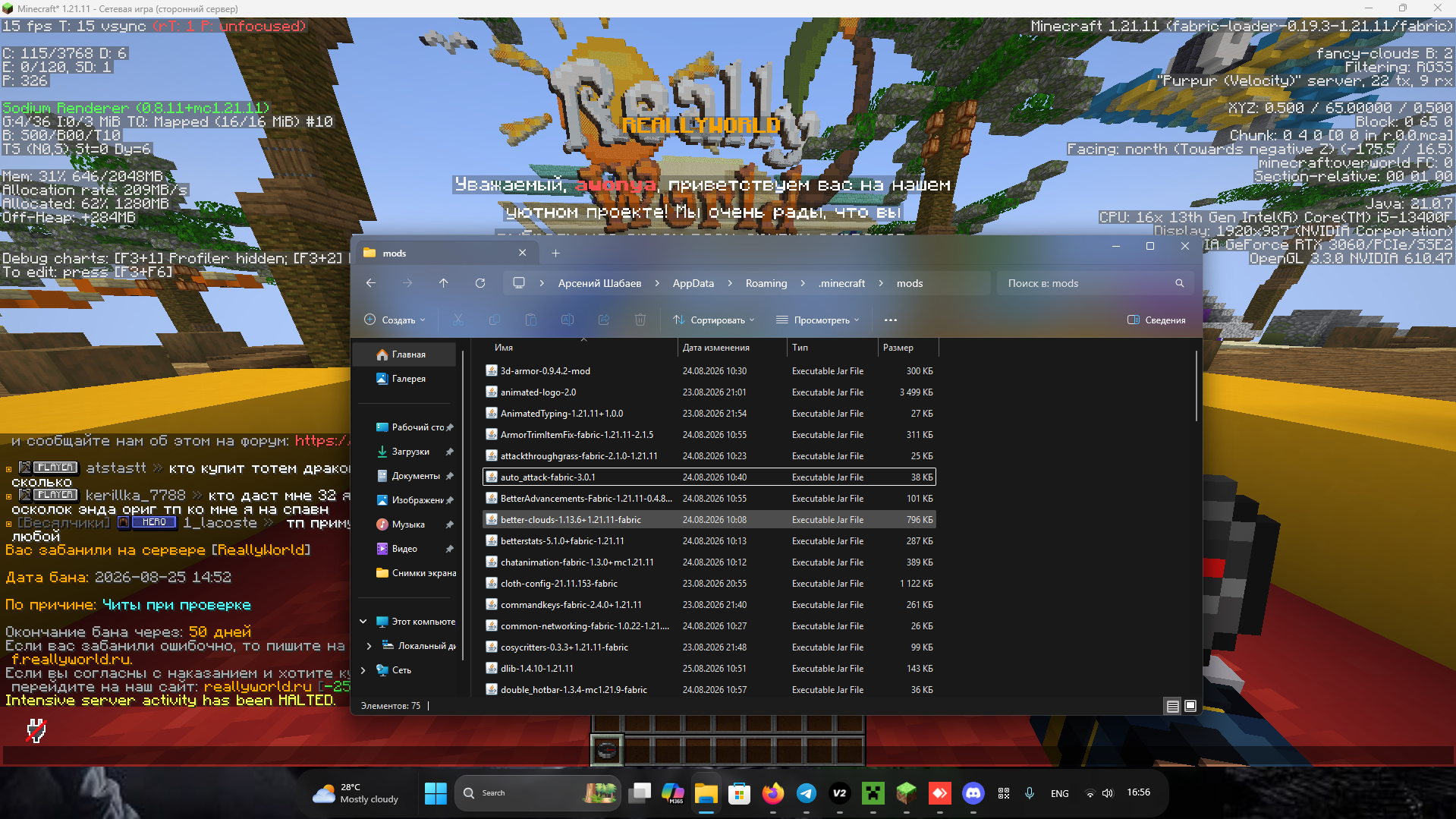Open Windows Start menu
1456x819 pixels.
436,793
